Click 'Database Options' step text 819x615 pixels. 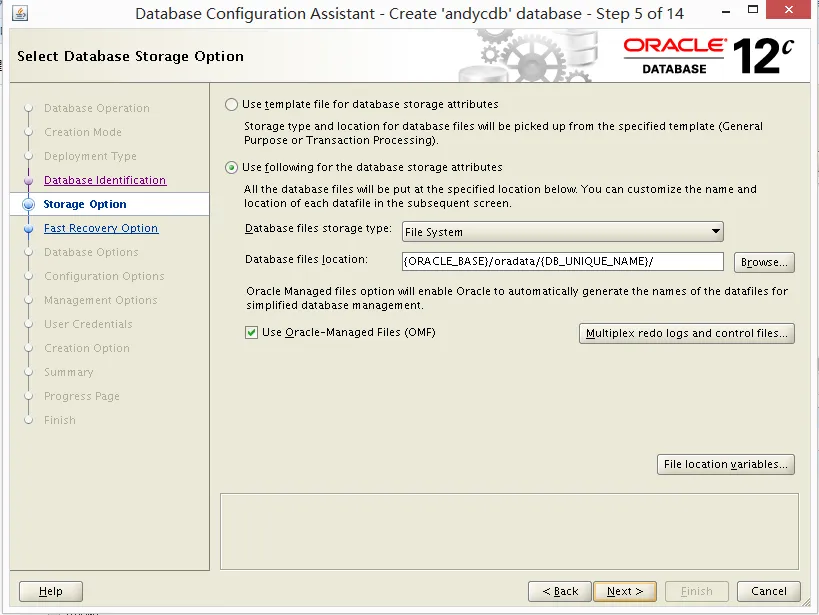tap(91, 252)
